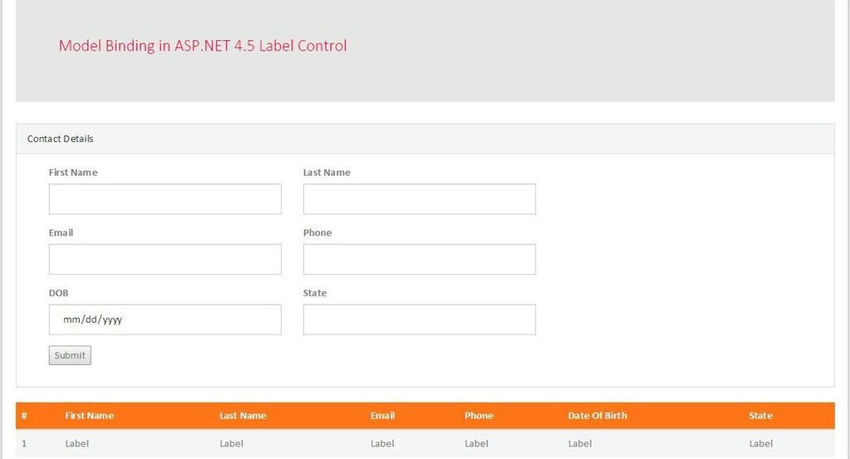Viewport: 850px width, 459px height.
Task: Click the 'First Name' form label
Action: 73,172
